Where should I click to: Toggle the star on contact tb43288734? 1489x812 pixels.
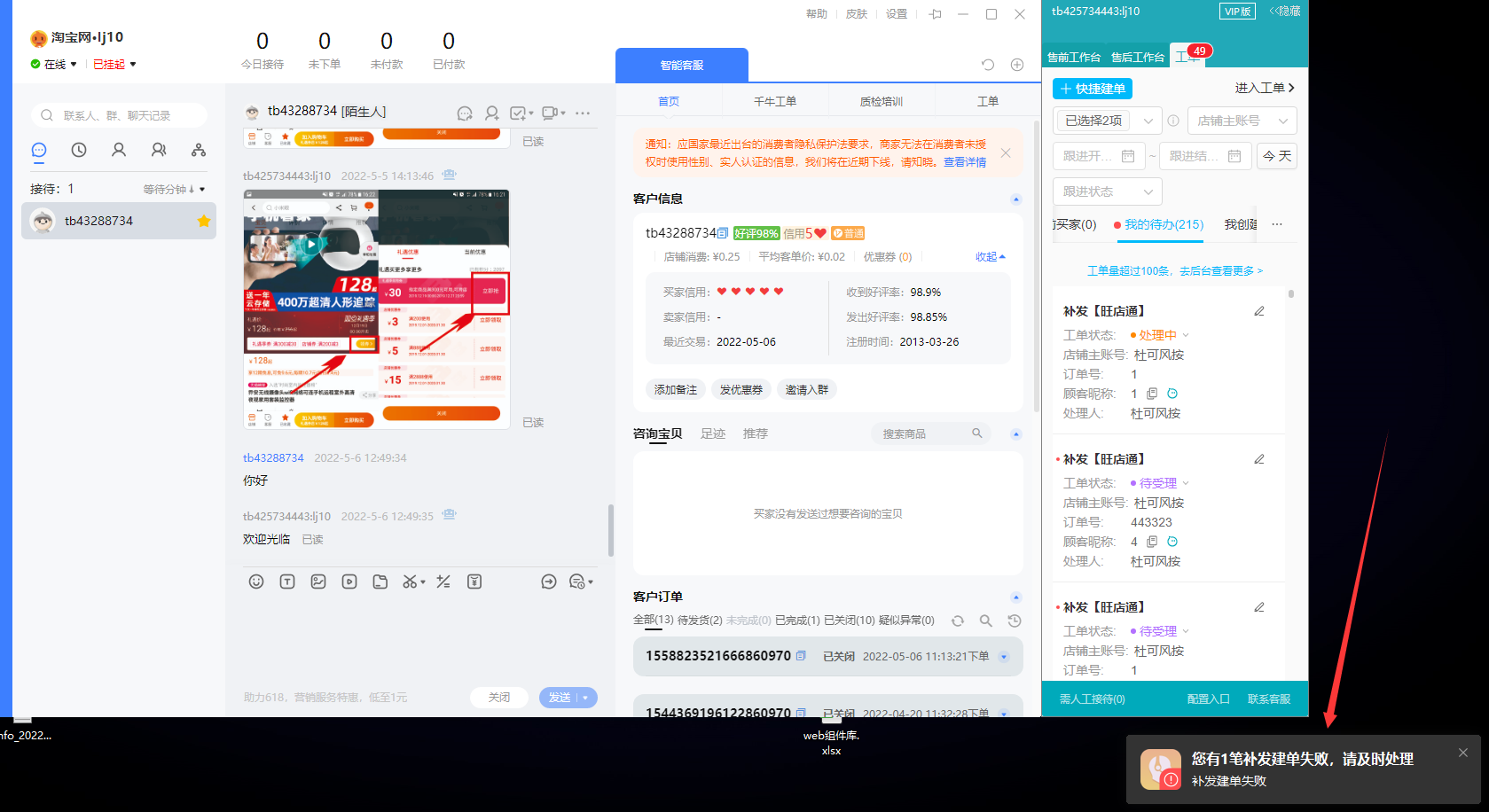(204, 221)
